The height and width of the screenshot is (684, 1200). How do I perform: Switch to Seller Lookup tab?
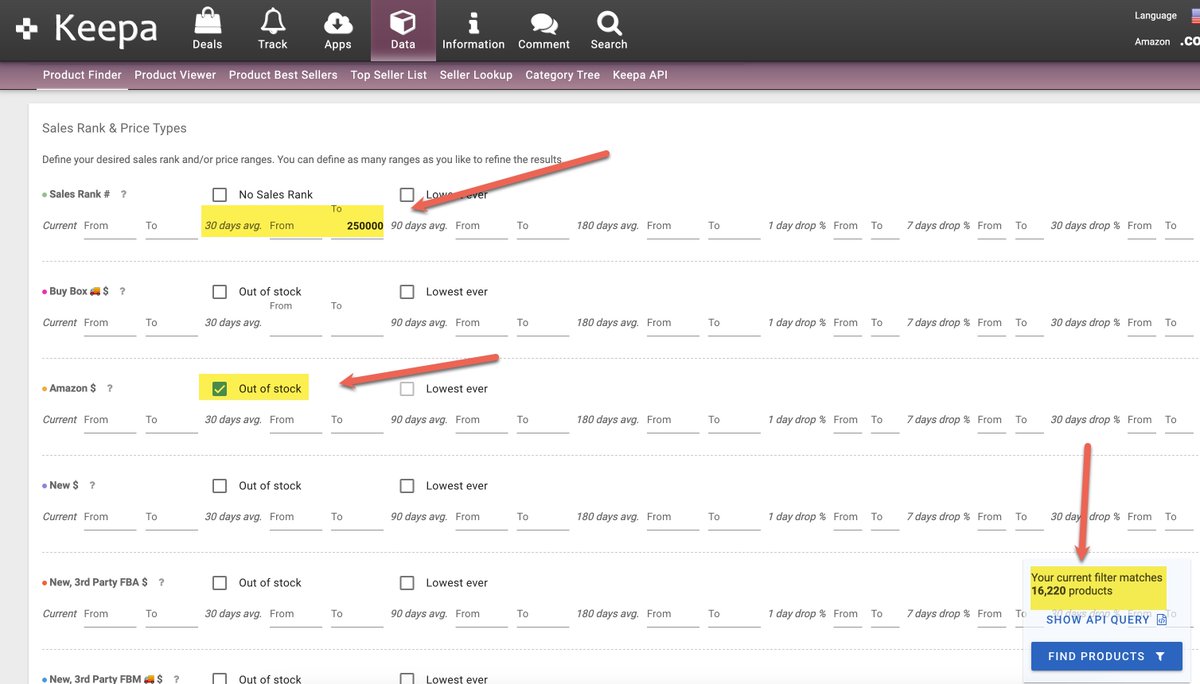[476, 75]
